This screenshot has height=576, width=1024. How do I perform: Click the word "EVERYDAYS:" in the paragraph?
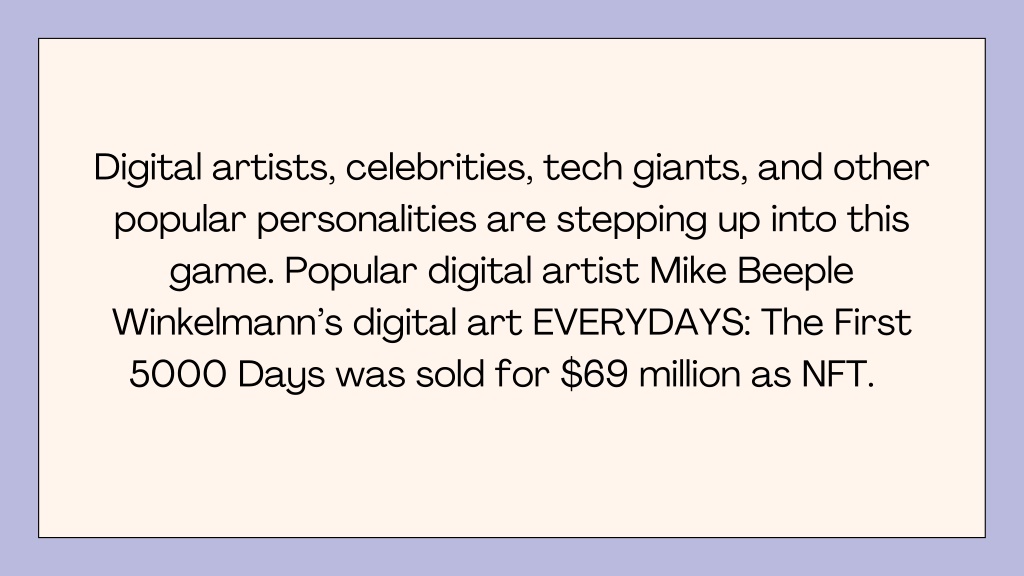pos(641,323)
